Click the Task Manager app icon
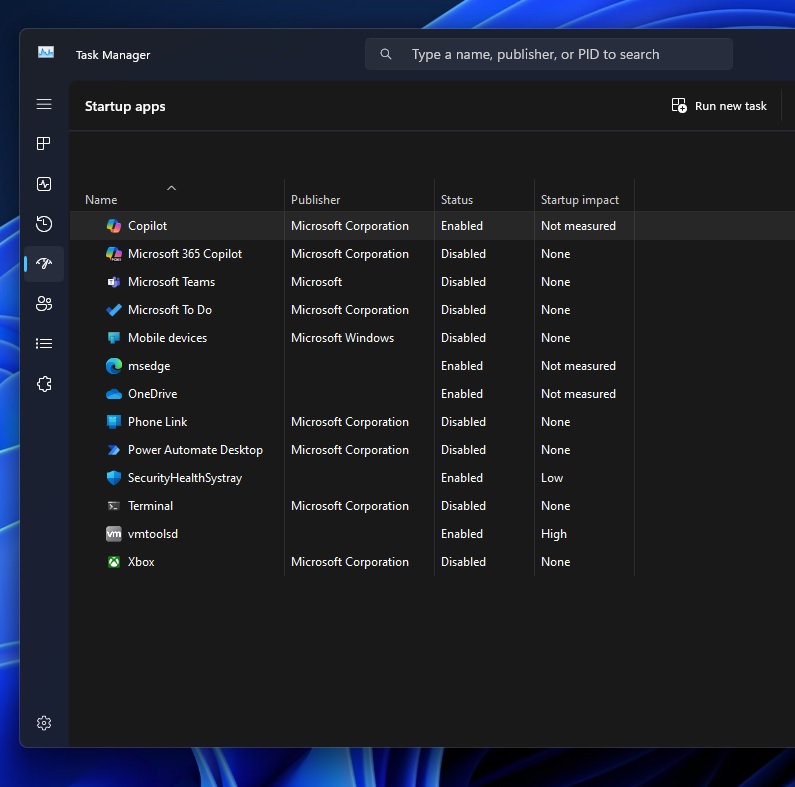Screen dimensions: 795x787 coord(46,52)
